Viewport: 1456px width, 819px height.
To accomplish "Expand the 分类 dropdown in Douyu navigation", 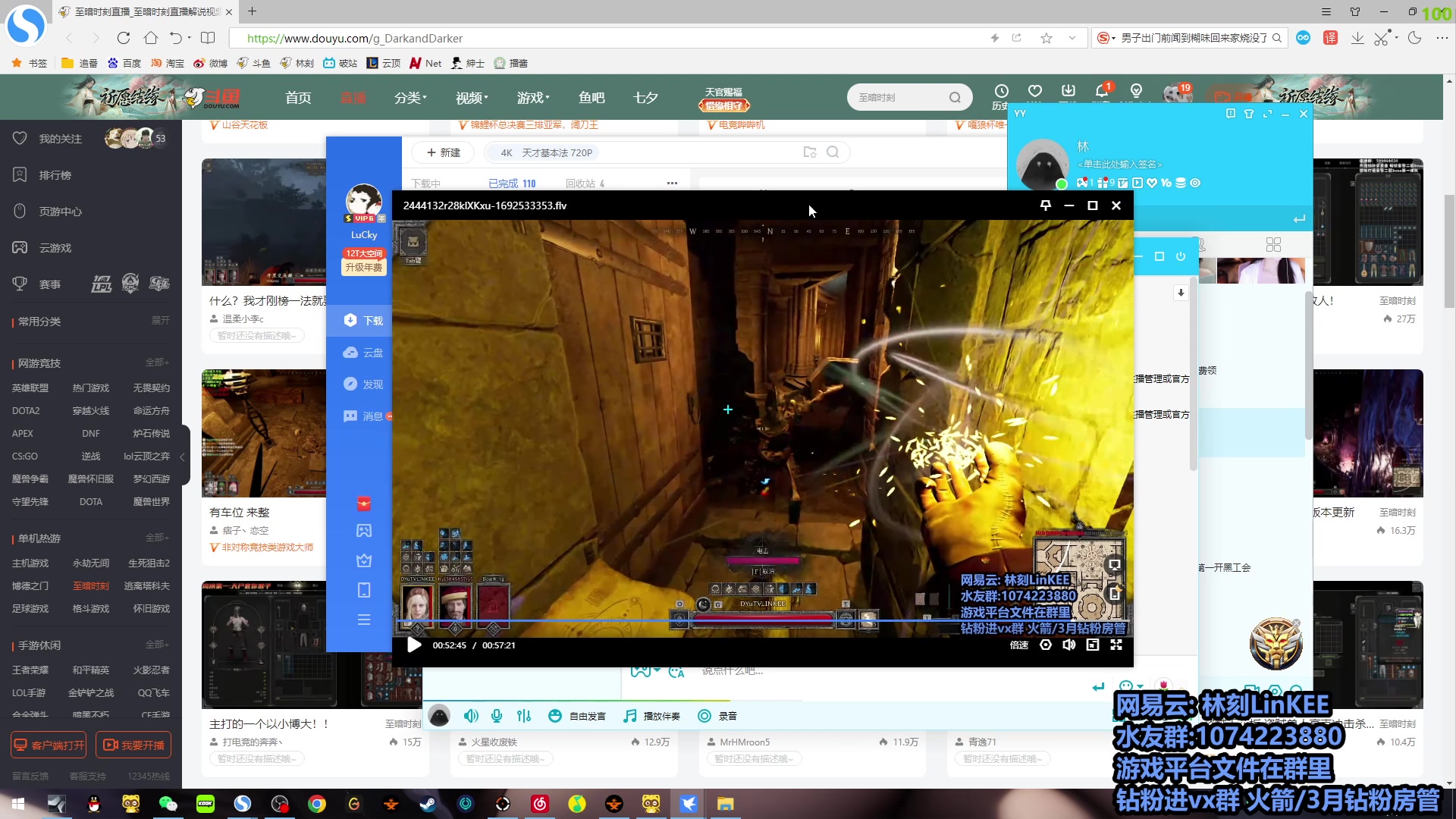I will pyautogui.click(x=410, y=98).
